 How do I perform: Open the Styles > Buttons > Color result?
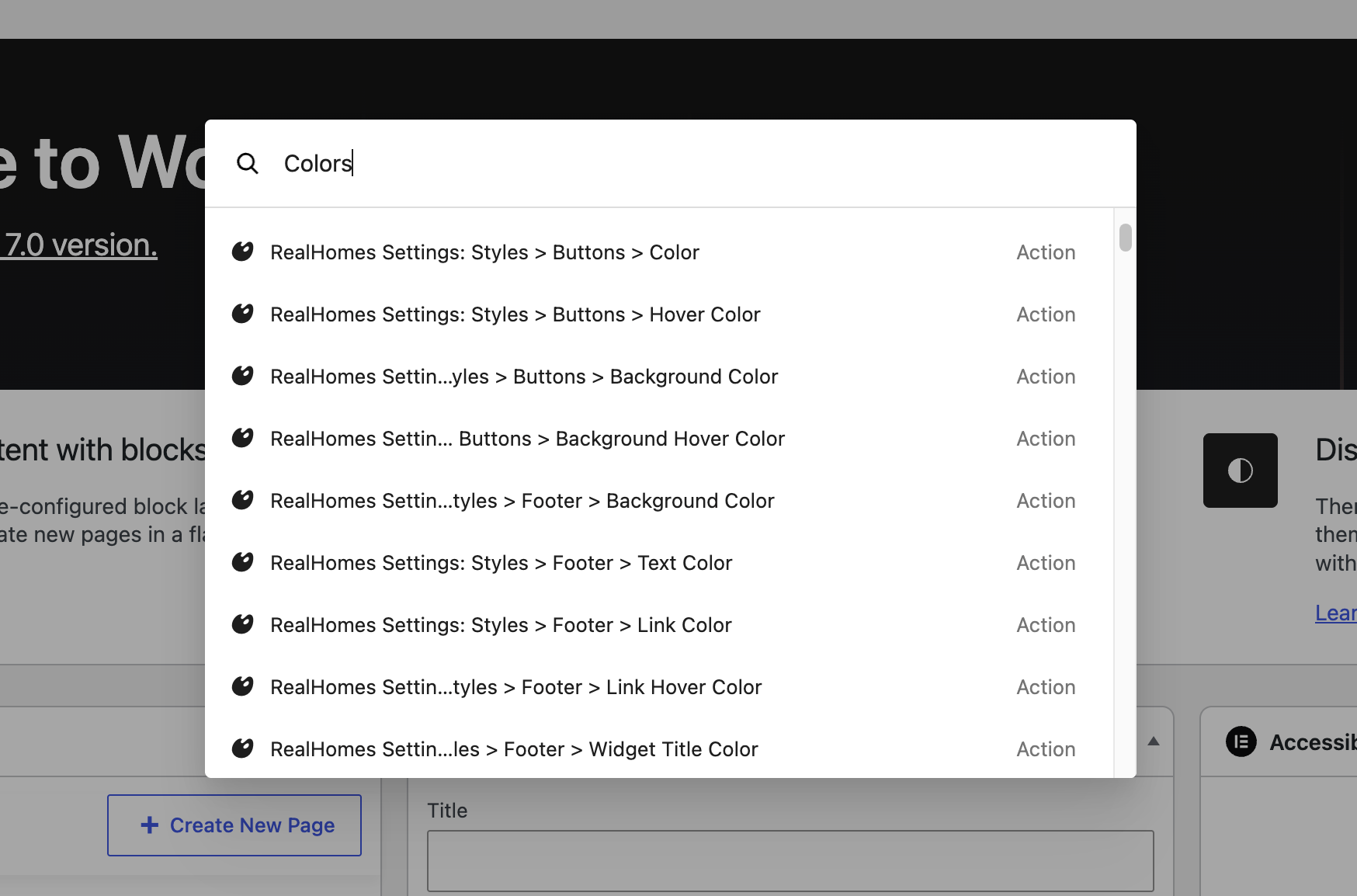coord(659,252)
